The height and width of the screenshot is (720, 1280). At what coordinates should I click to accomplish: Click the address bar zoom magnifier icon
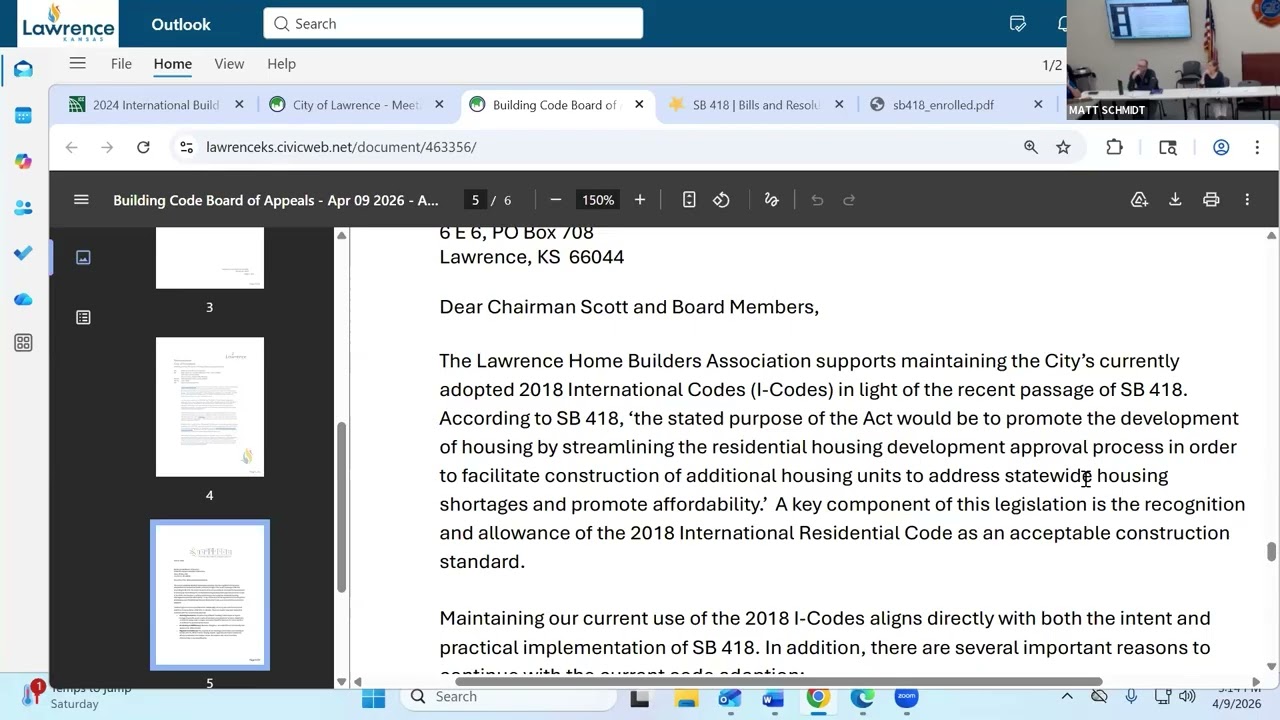pyautogui.click(x=1030, y=147)
